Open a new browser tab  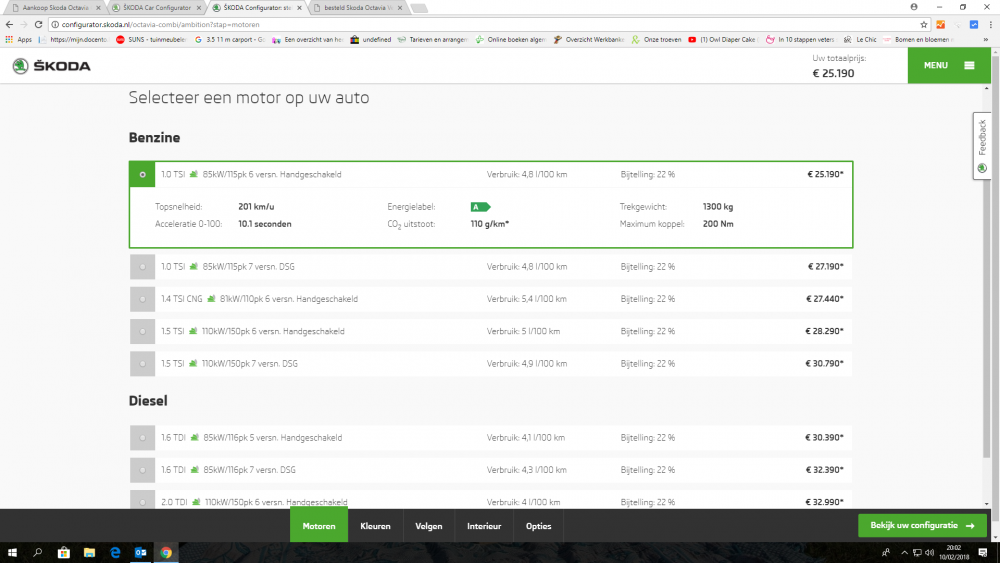click(419, 8)
